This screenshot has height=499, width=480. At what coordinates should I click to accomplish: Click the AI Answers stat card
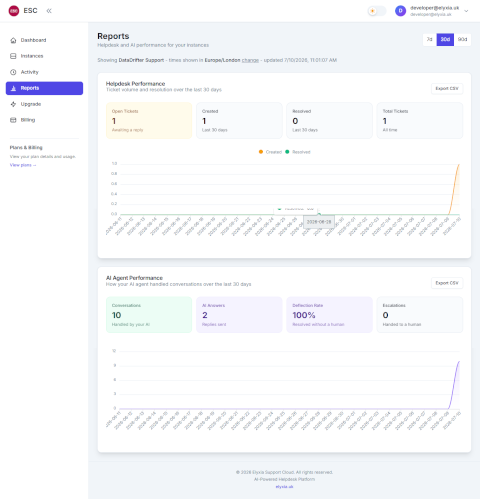(x=239, y=315)
